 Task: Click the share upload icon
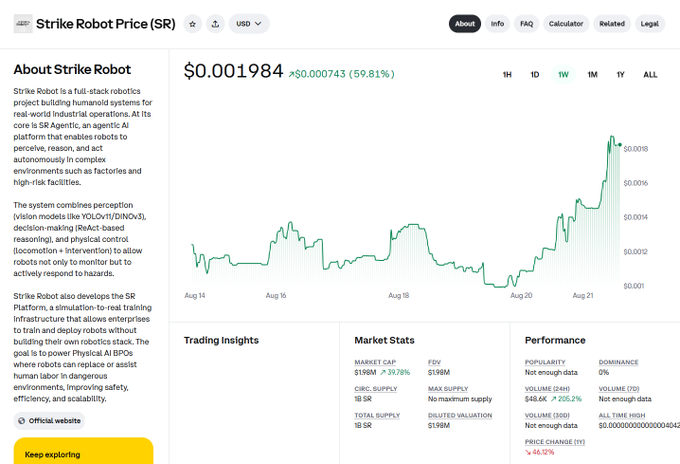coord(215,24)
